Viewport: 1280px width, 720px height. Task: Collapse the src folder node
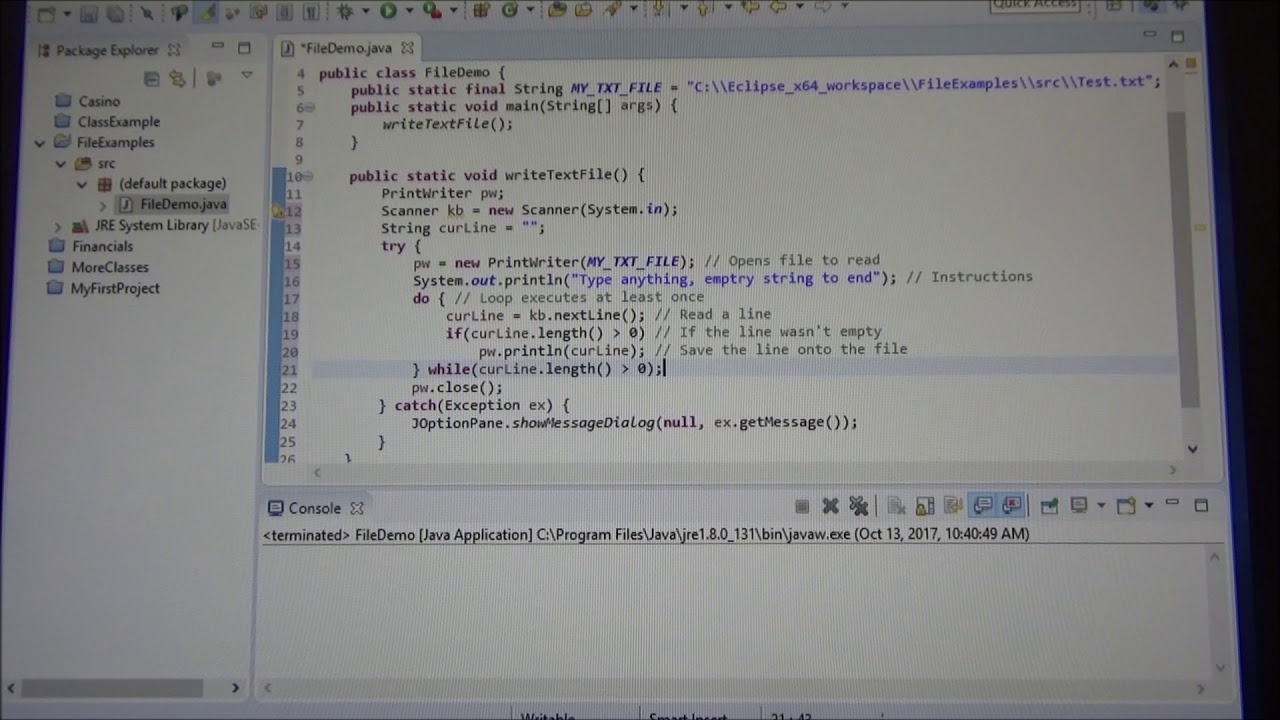pyautogui.click(x=61, y=164)
